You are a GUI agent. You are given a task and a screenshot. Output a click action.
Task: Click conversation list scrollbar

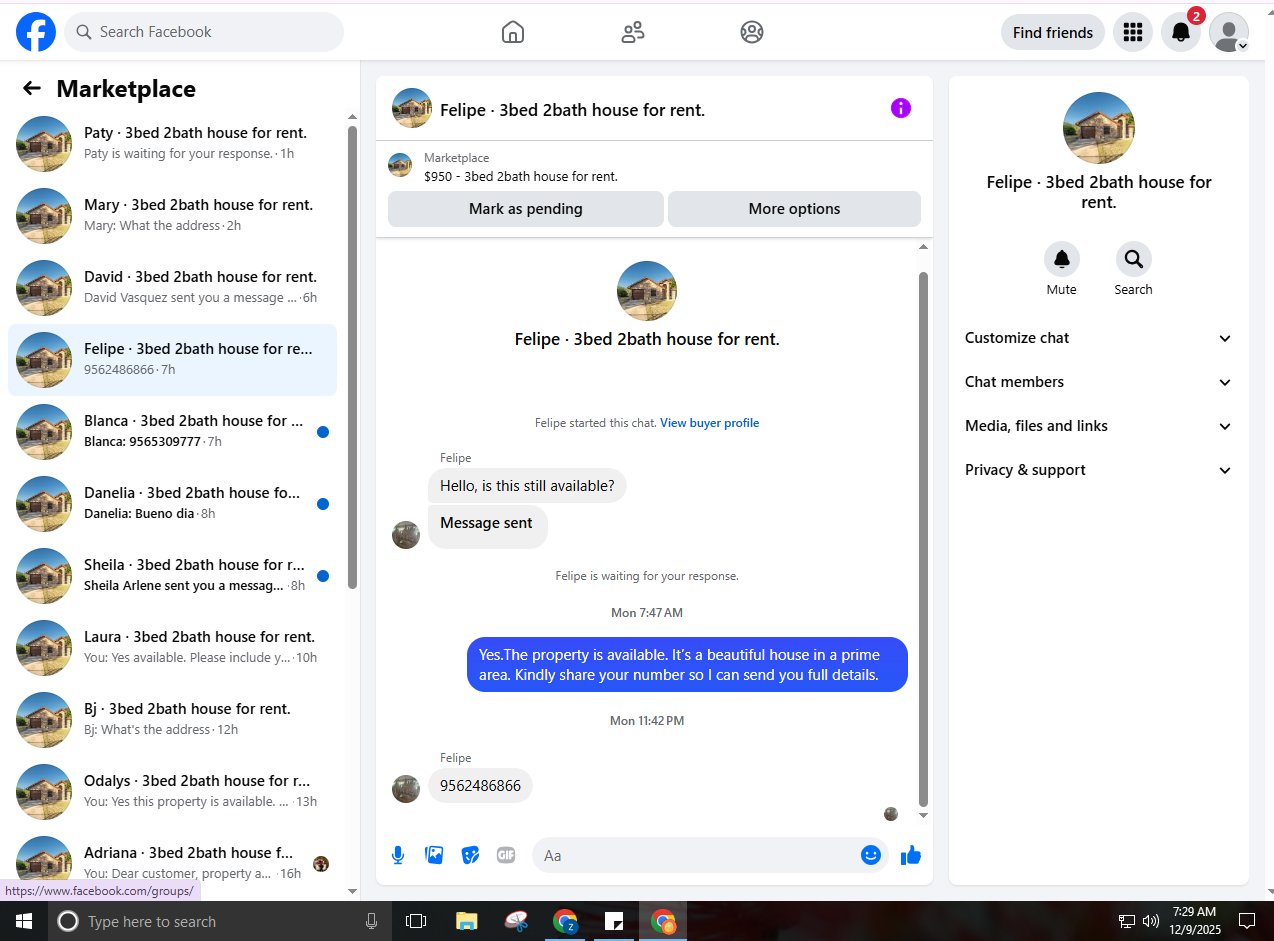point(352,358)
